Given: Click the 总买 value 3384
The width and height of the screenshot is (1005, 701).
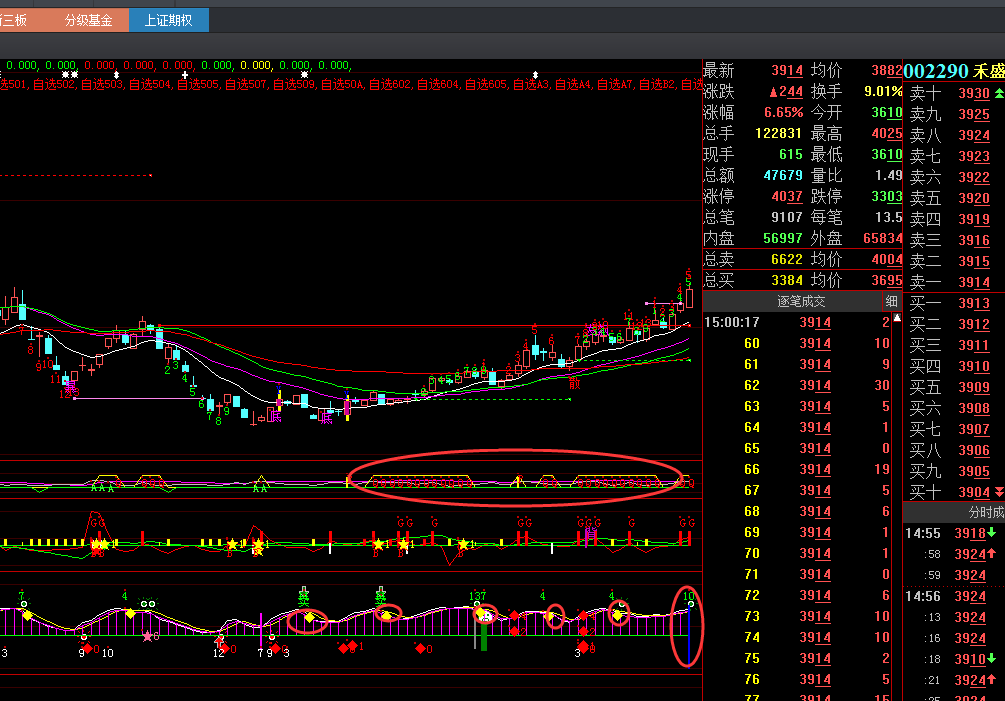Looking at the screenshot, I should (786, 280).
